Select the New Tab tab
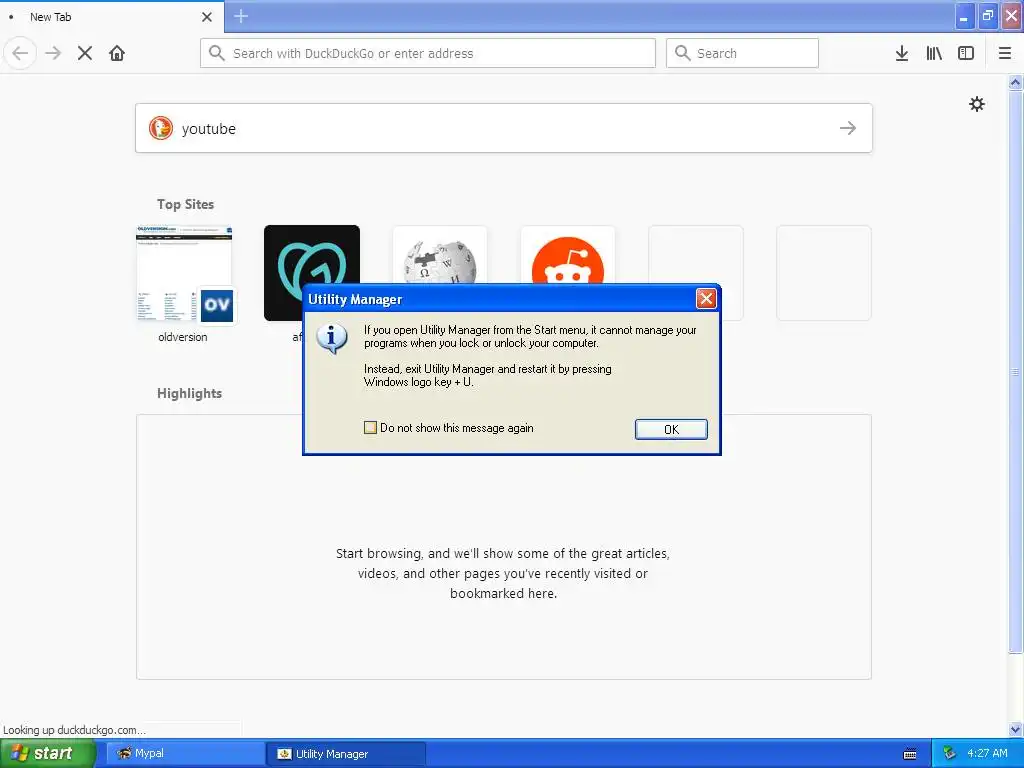The width and height of the screenshot is (1024, 768). pos(111,16)
